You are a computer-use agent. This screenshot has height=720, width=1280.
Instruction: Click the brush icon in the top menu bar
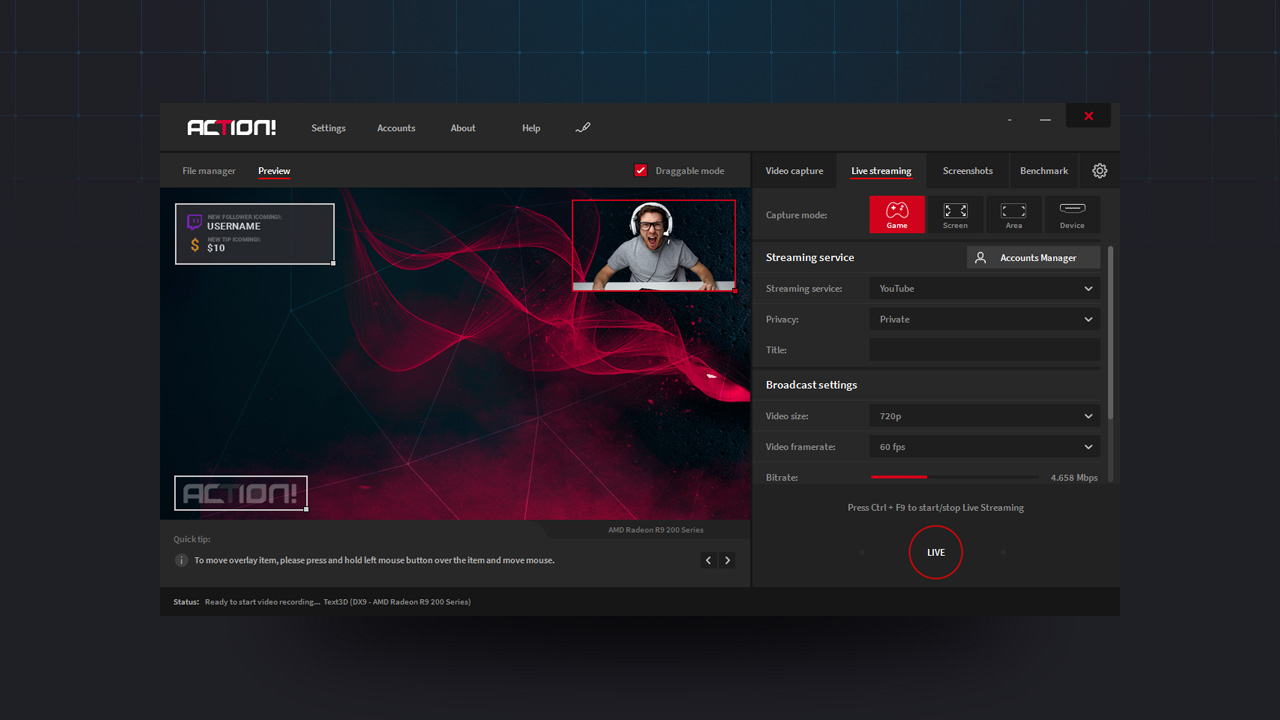583,127
